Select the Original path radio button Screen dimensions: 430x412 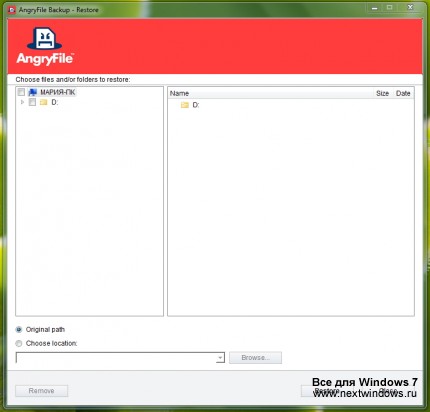coord(19,330)
